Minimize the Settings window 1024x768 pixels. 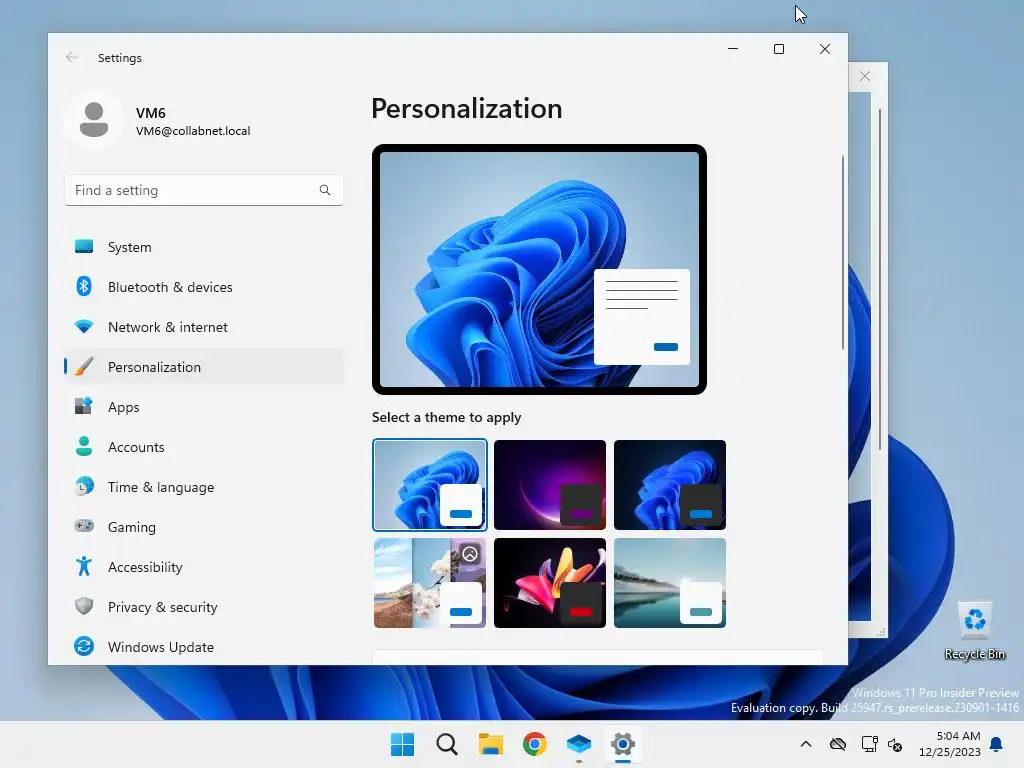[733, 49]
